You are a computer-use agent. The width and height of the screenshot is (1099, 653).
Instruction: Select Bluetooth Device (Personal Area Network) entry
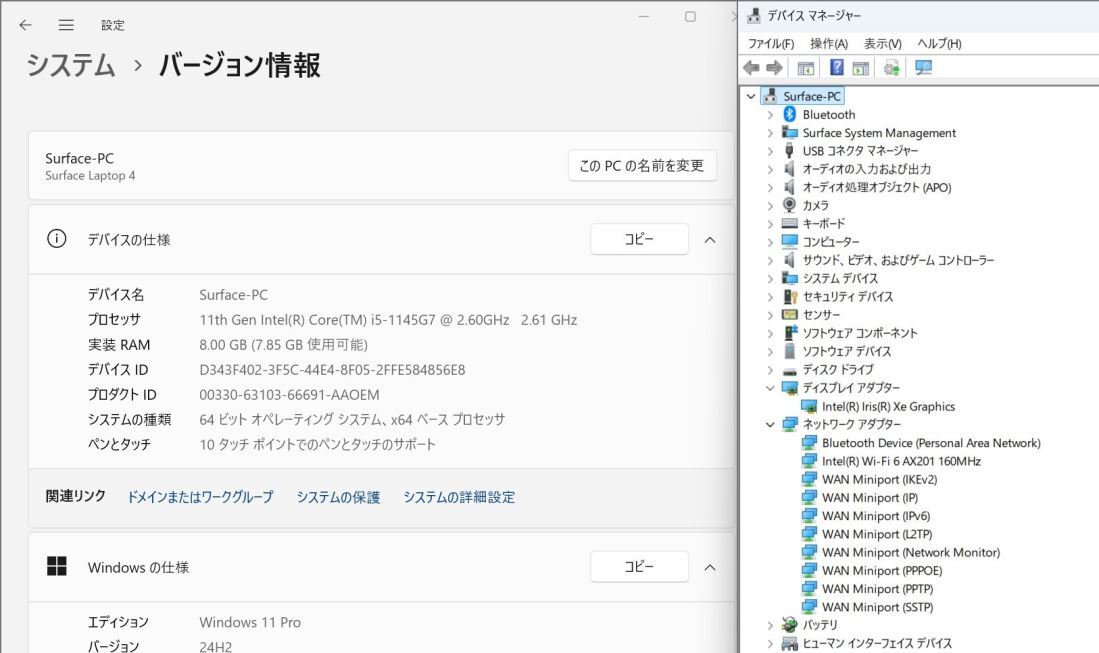tap(931, 443)
